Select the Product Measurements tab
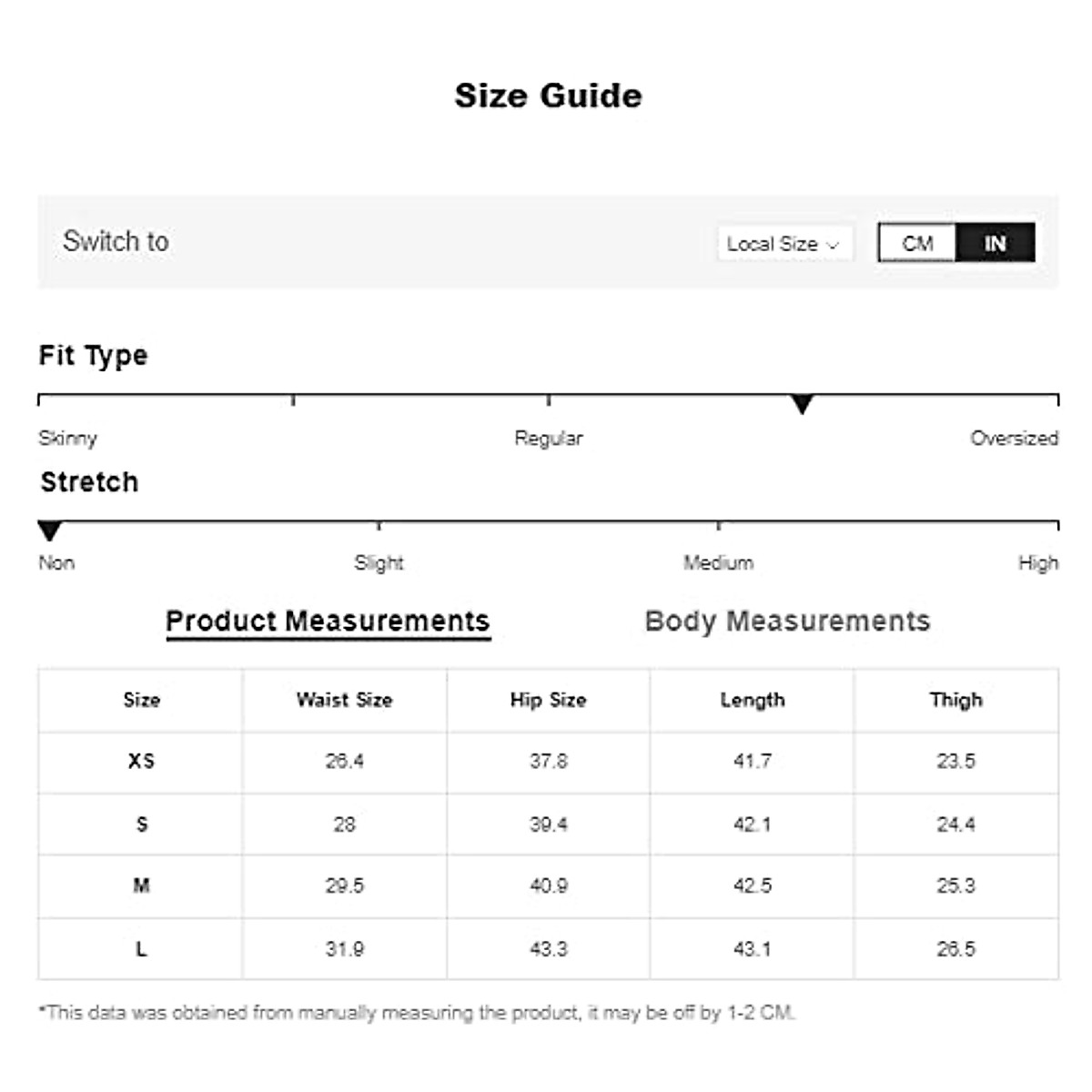1092x1092 pixels. [328, 622]
